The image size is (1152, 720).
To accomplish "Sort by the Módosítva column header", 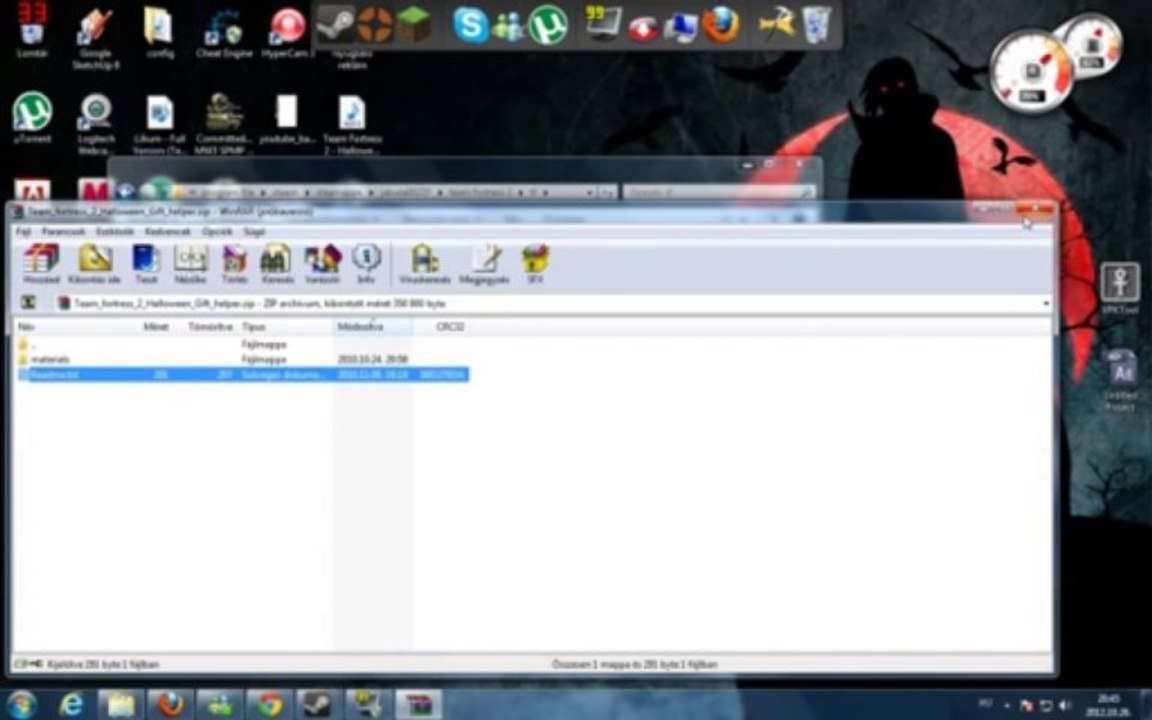I will click(x=360, y=326).
